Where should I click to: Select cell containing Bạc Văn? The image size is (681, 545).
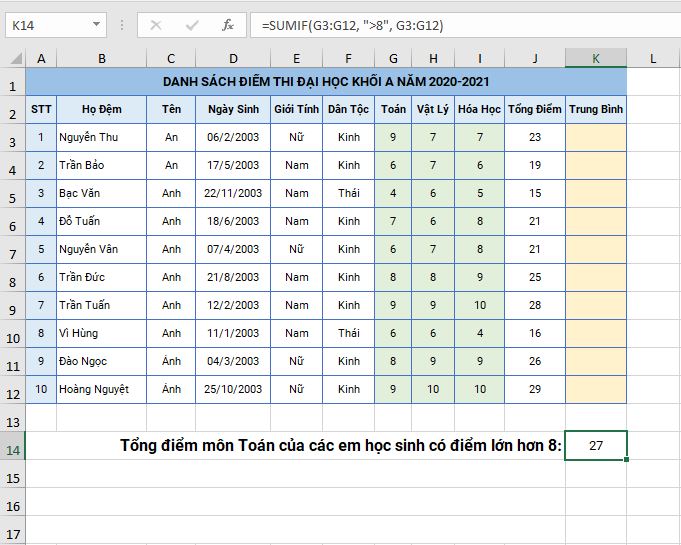(x=102, y=193)
